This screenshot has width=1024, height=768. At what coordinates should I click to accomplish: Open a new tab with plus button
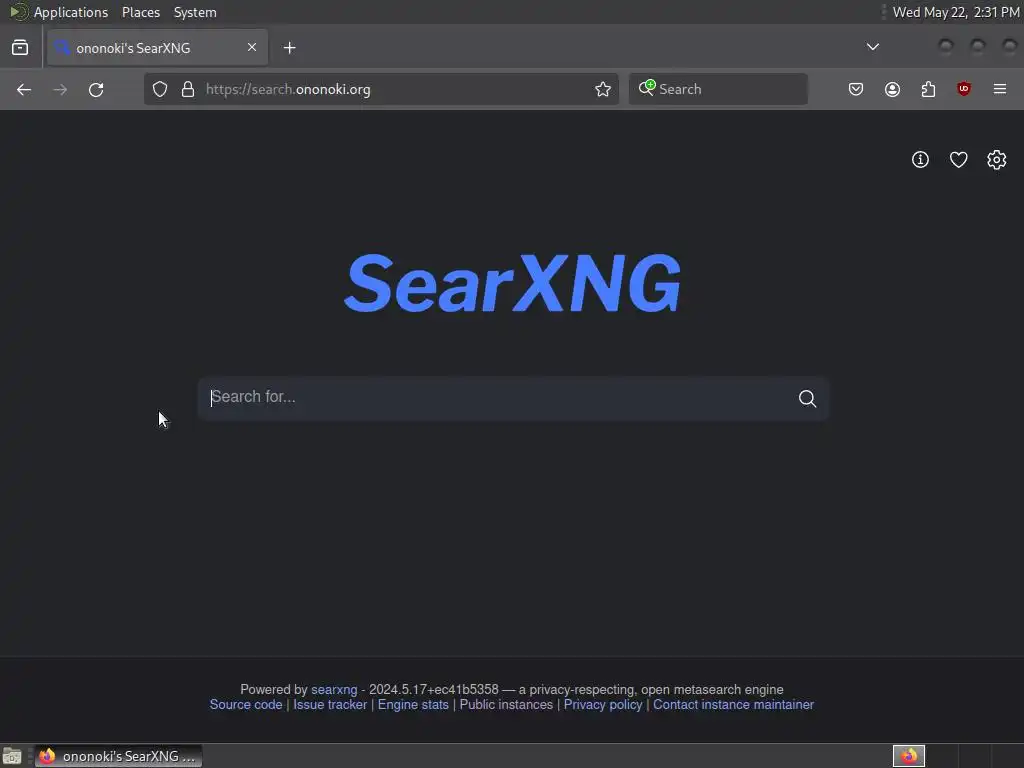[x=289, y=48]
